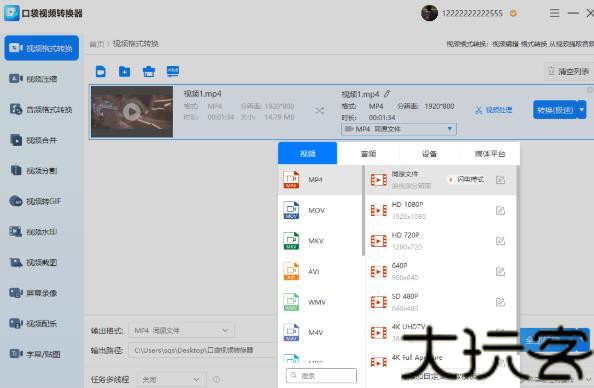This screenshot has width=594, height=388.
Task: Switch to the 音频 tab
Action: point(368,153)
